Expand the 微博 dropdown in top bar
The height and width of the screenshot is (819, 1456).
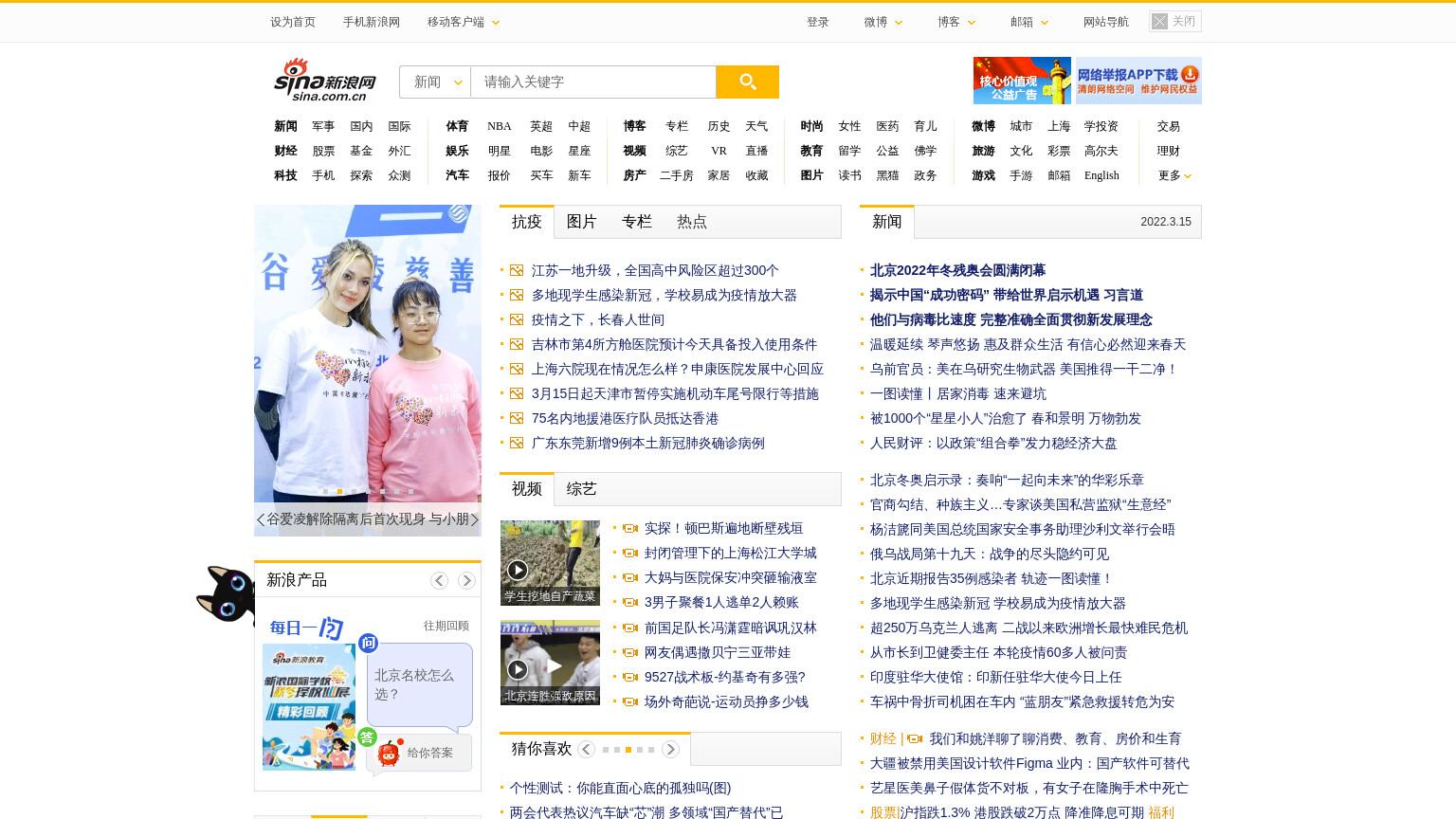(883, 22)
